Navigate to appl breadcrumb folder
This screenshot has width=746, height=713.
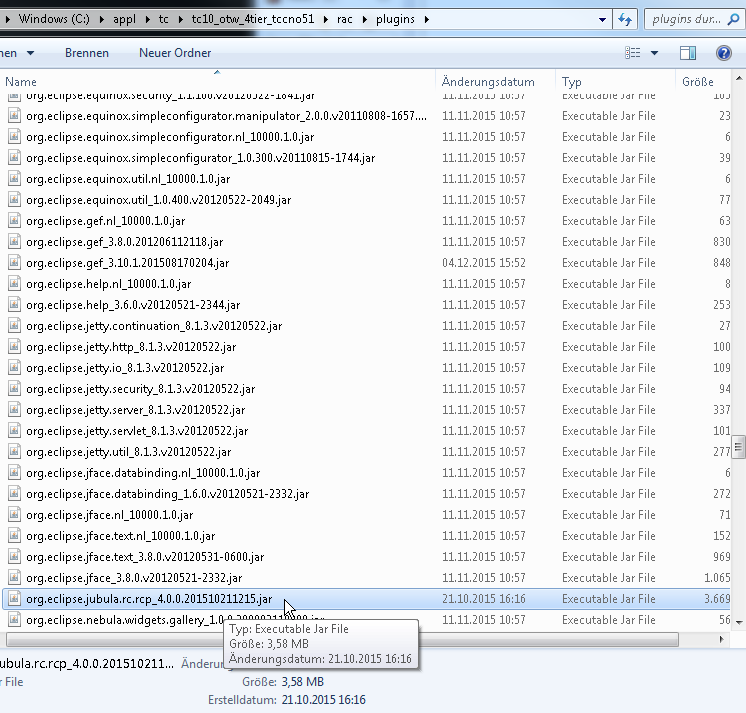pos(124,19)
